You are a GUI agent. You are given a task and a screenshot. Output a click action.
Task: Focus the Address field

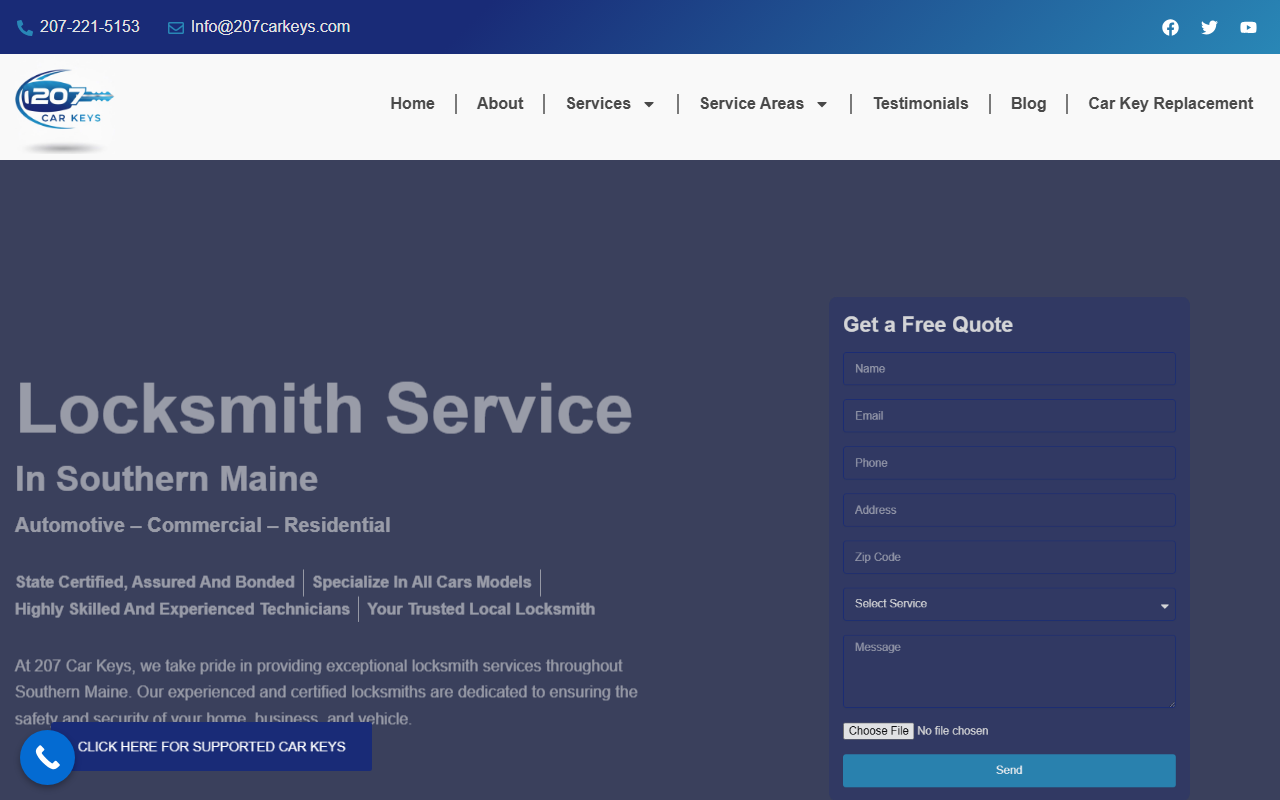tap(1009, 510)
